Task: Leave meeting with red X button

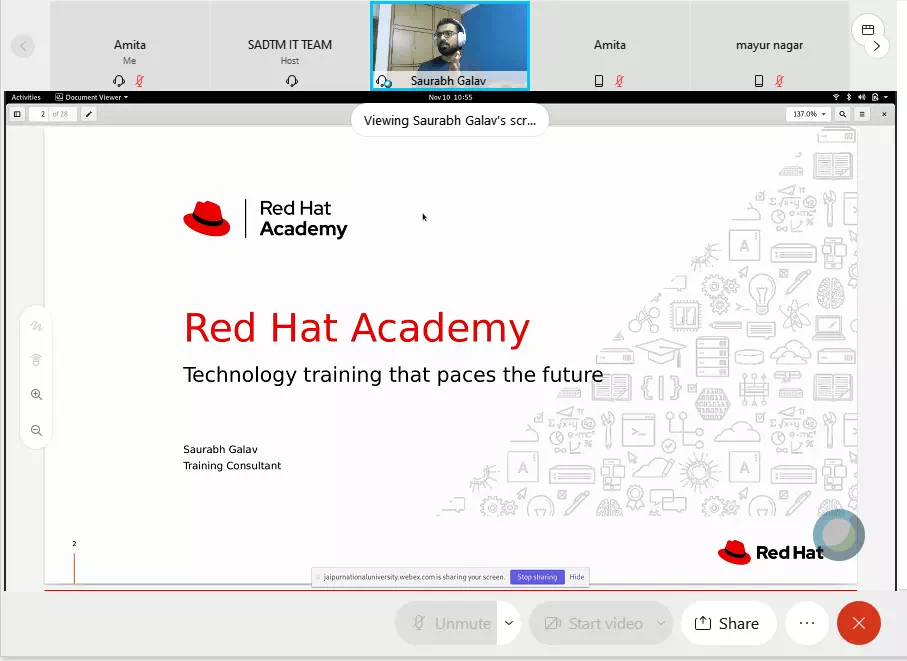Action: [858, 623]
